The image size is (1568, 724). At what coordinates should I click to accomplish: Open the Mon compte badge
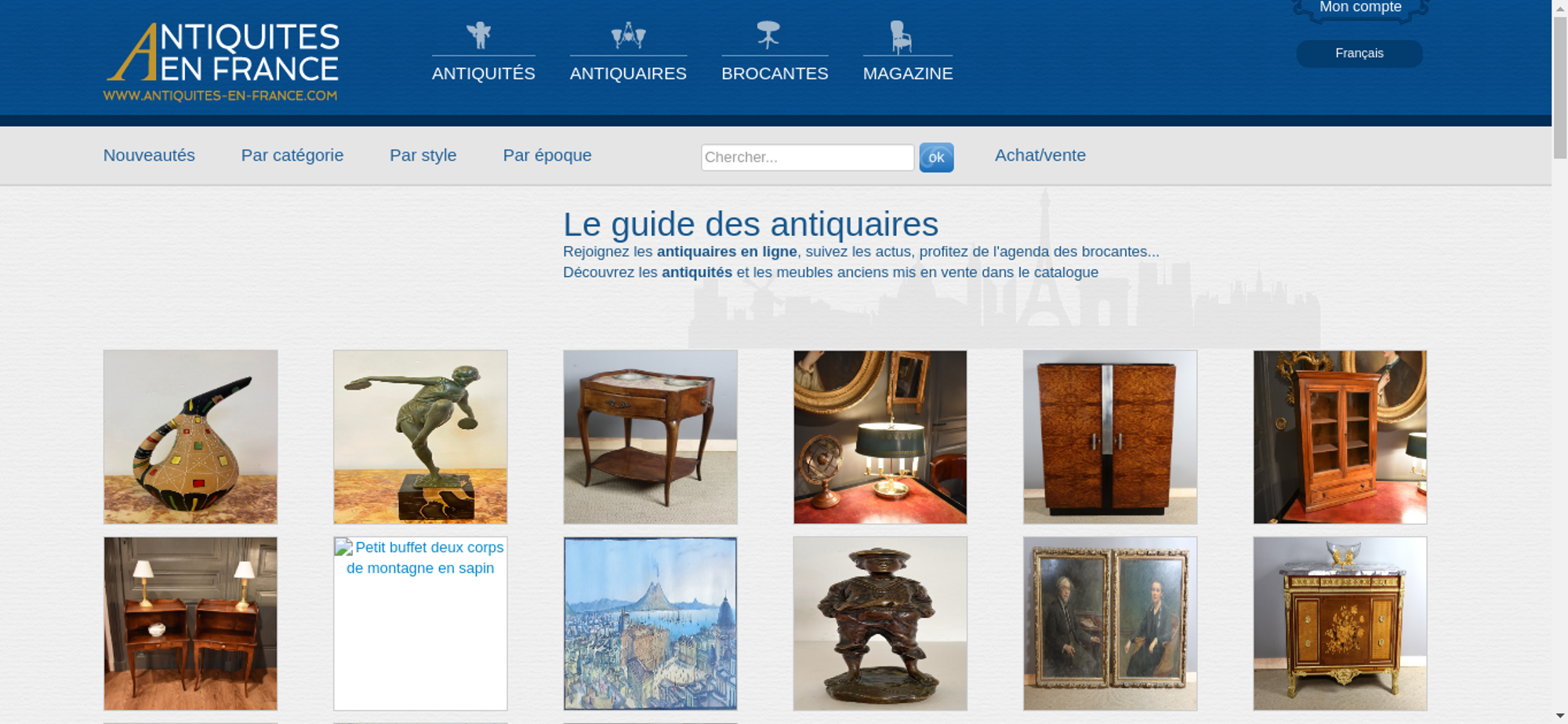(1360, 9)
